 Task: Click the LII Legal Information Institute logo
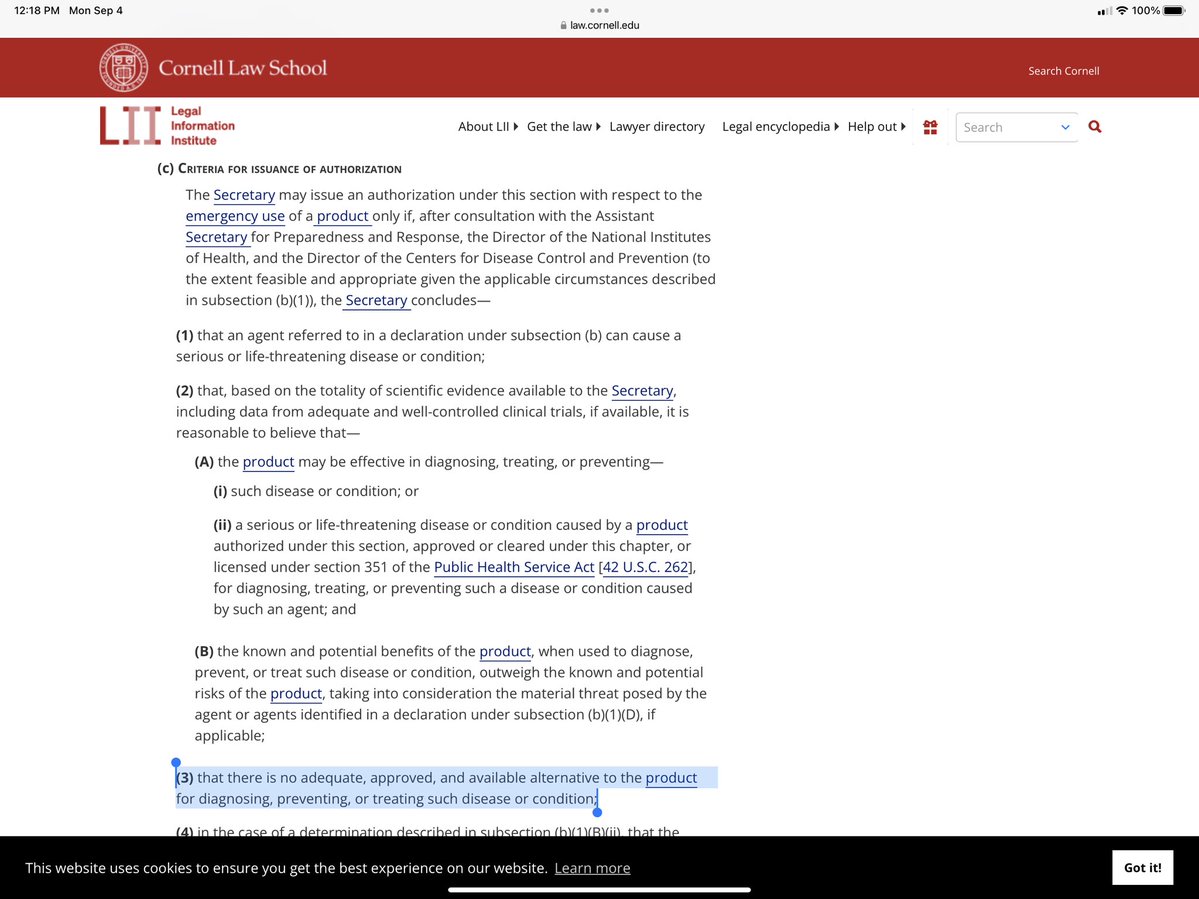167,126
